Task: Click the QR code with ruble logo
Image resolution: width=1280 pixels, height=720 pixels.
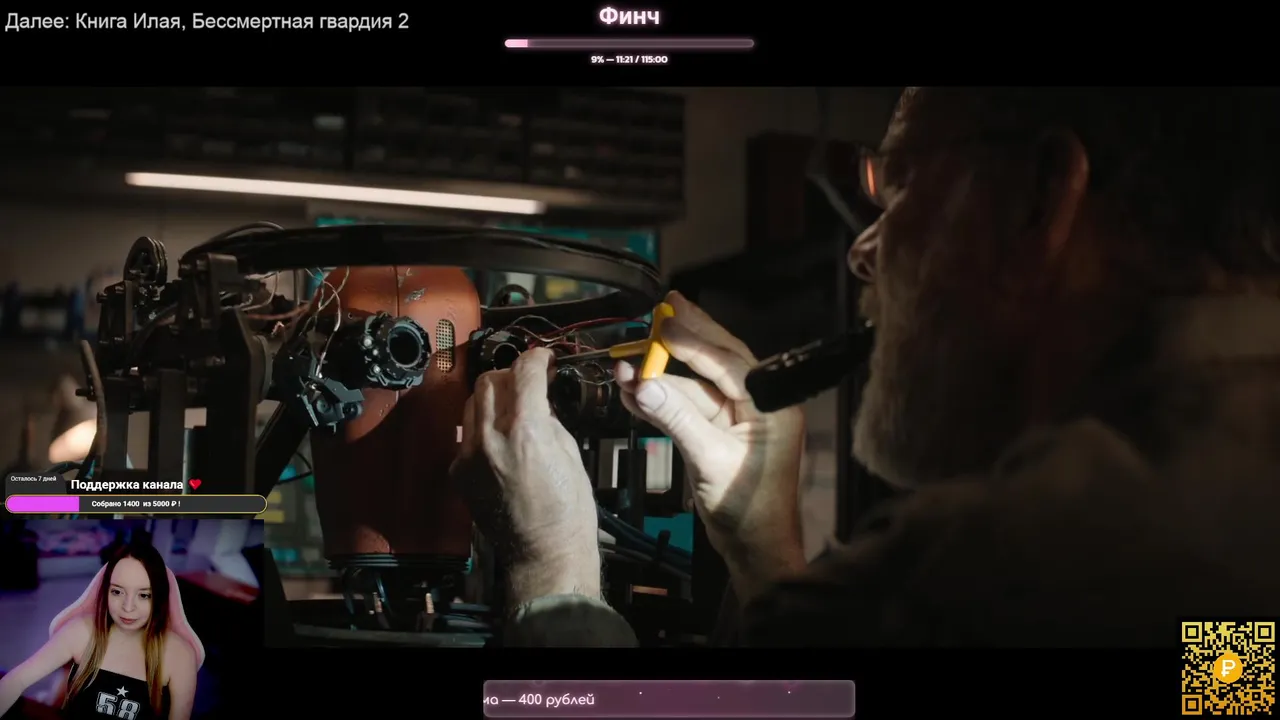Action: pos(1228,668)
